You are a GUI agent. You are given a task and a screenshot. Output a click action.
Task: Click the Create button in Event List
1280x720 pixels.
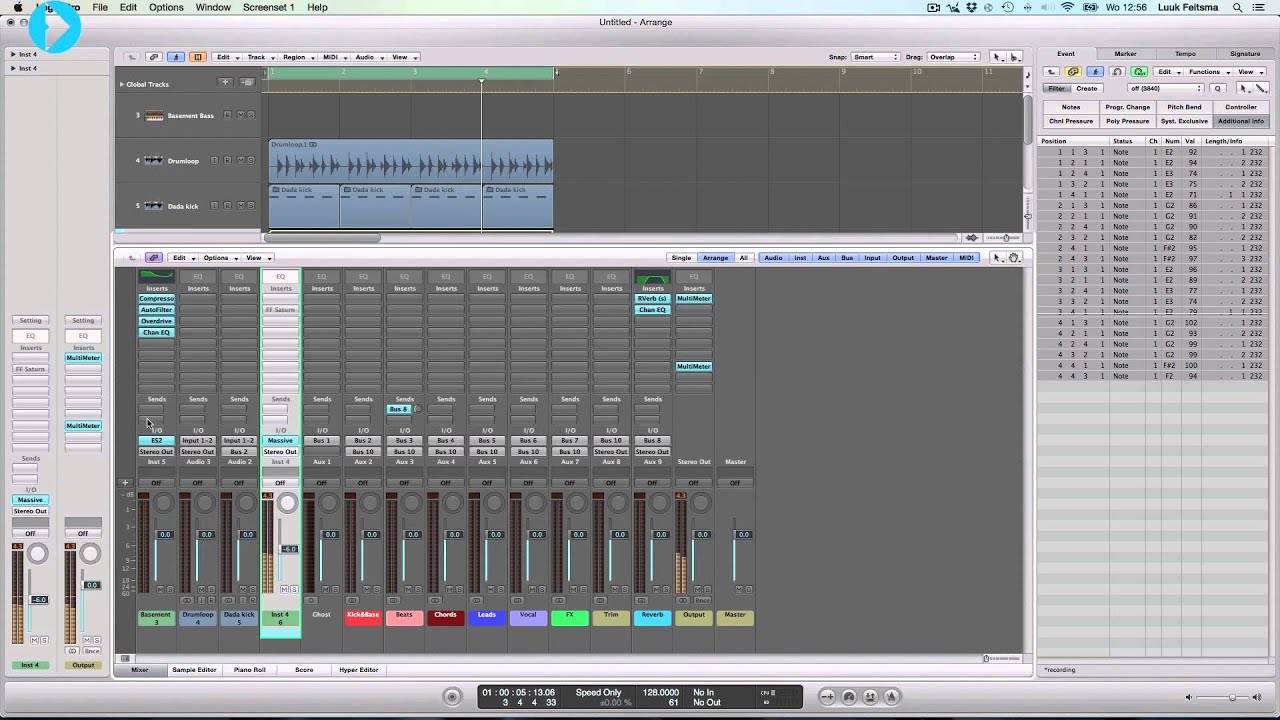pyautogui.click(x=1087, y=88)
